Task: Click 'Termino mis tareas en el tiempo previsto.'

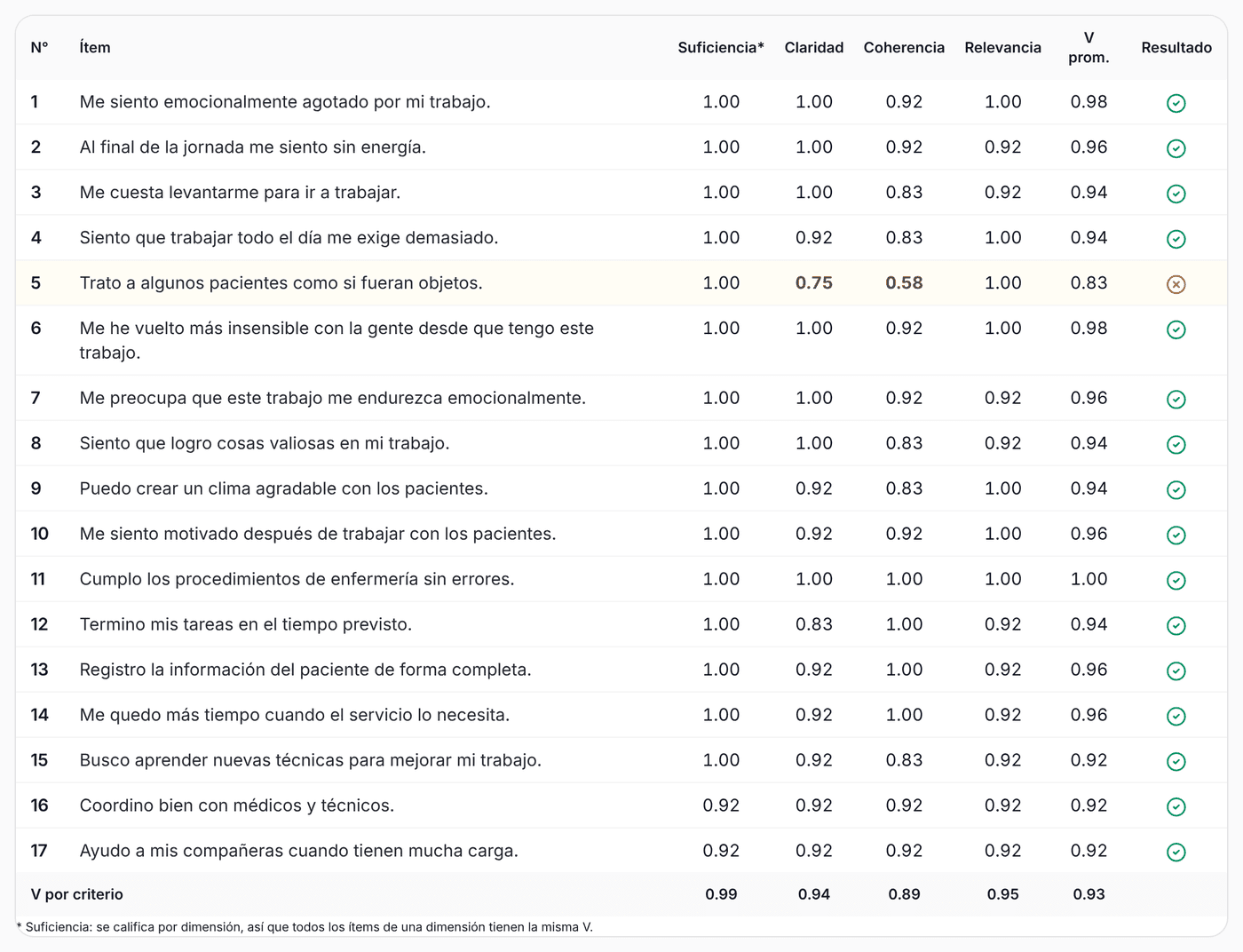Action: pos(246,624)
